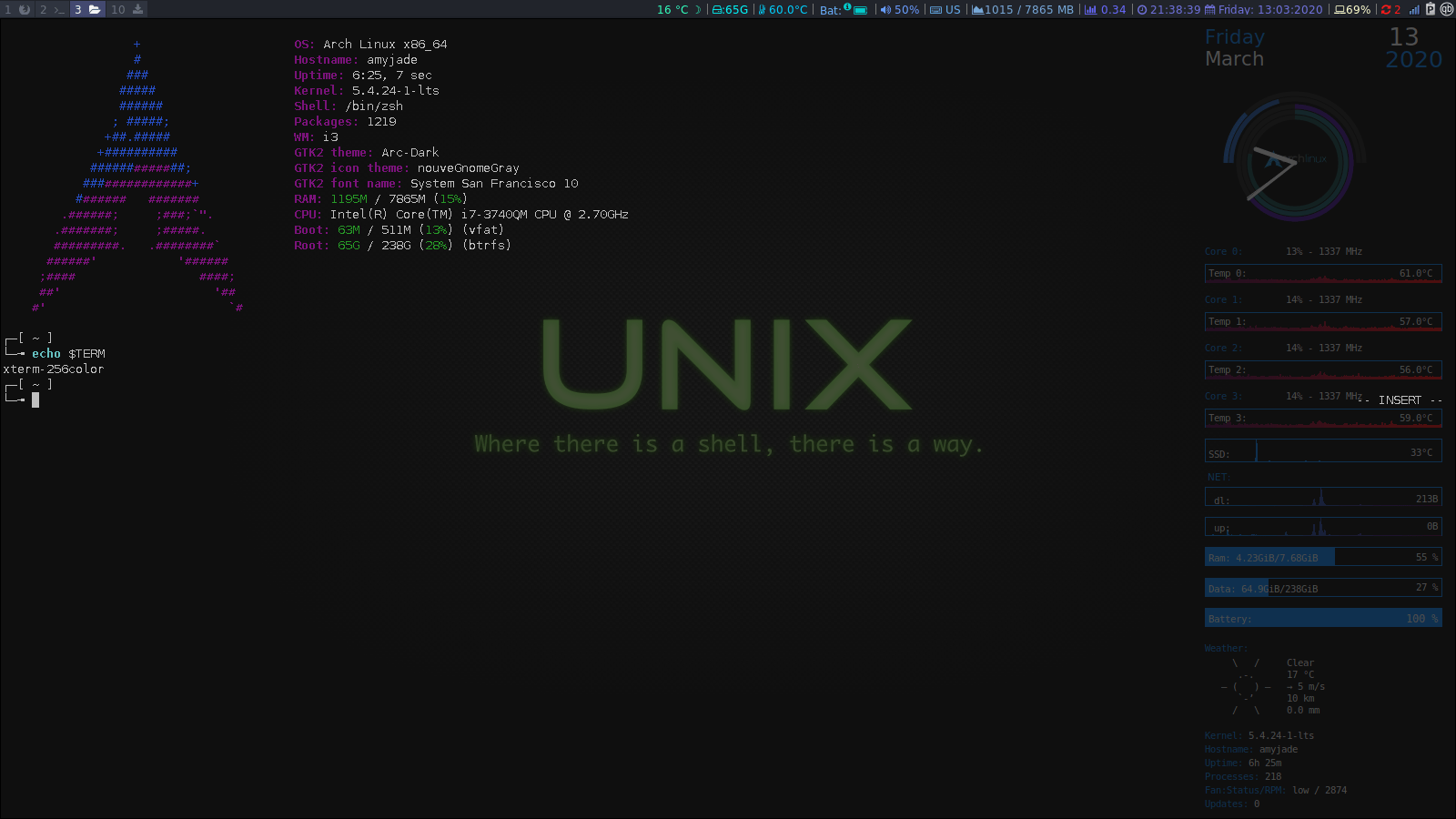Click the Boot: 63M / 511M line

(x=399, y=229)
